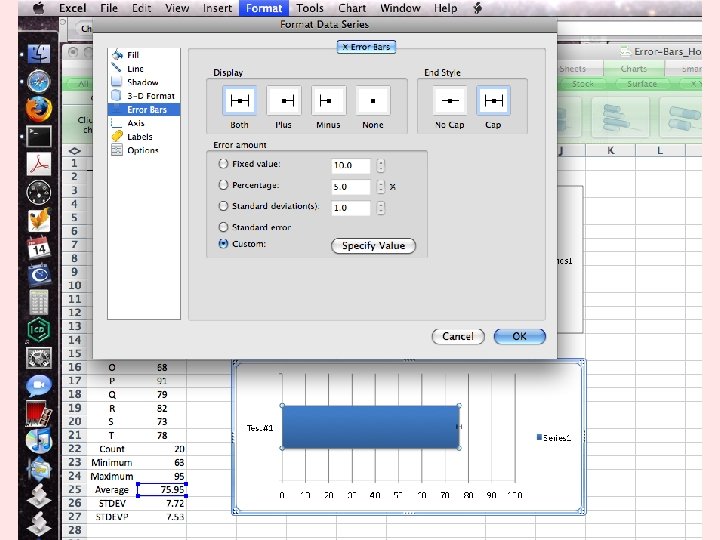
Task: Switch to Charts tab in Excel ribbon
Action: point(634,69)
